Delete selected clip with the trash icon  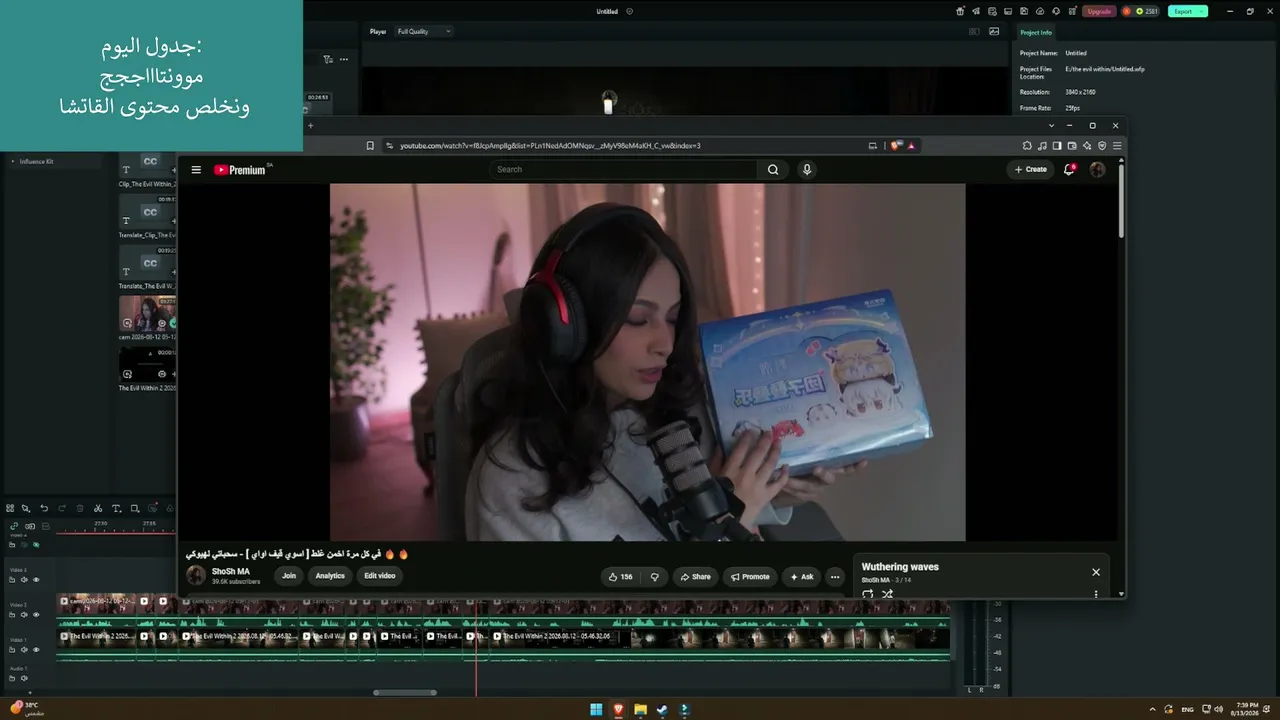point(80,509)
